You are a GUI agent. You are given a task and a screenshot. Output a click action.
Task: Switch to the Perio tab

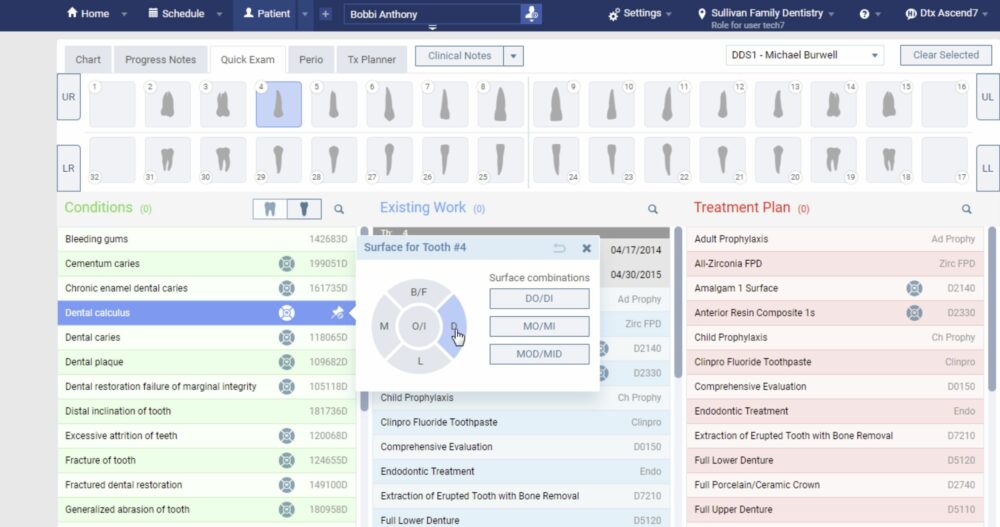click(x=311, y=60)
